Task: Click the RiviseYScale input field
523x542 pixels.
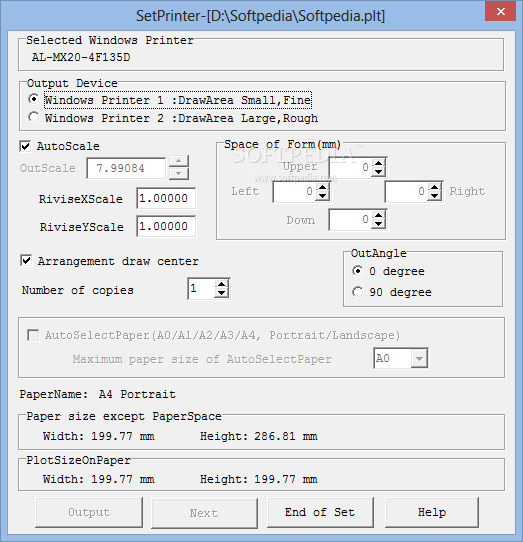Action: point(166,226)
